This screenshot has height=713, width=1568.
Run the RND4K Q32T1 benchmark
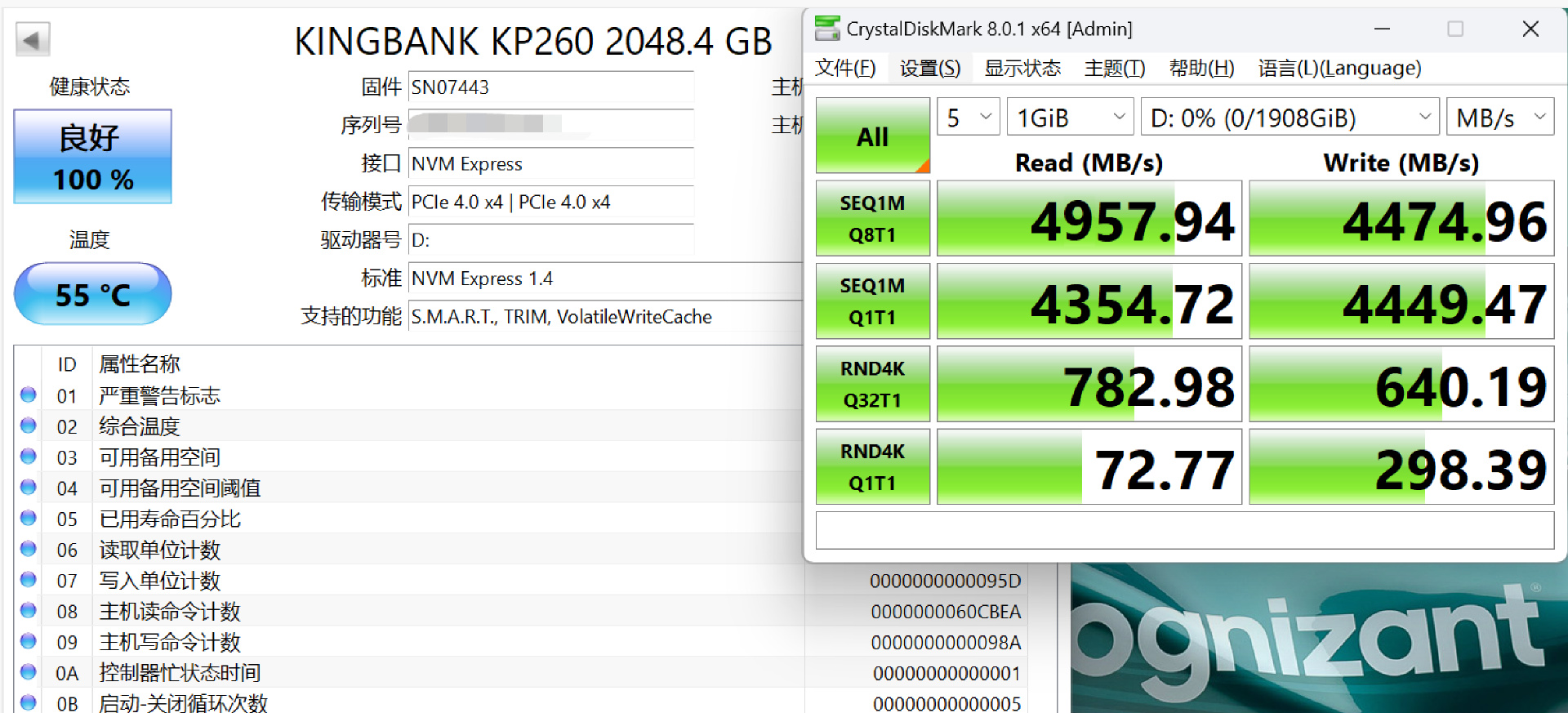[x=872, y=385]
